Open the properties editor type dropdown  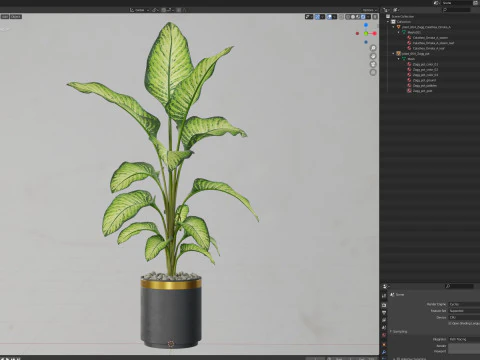pos(386,286)
